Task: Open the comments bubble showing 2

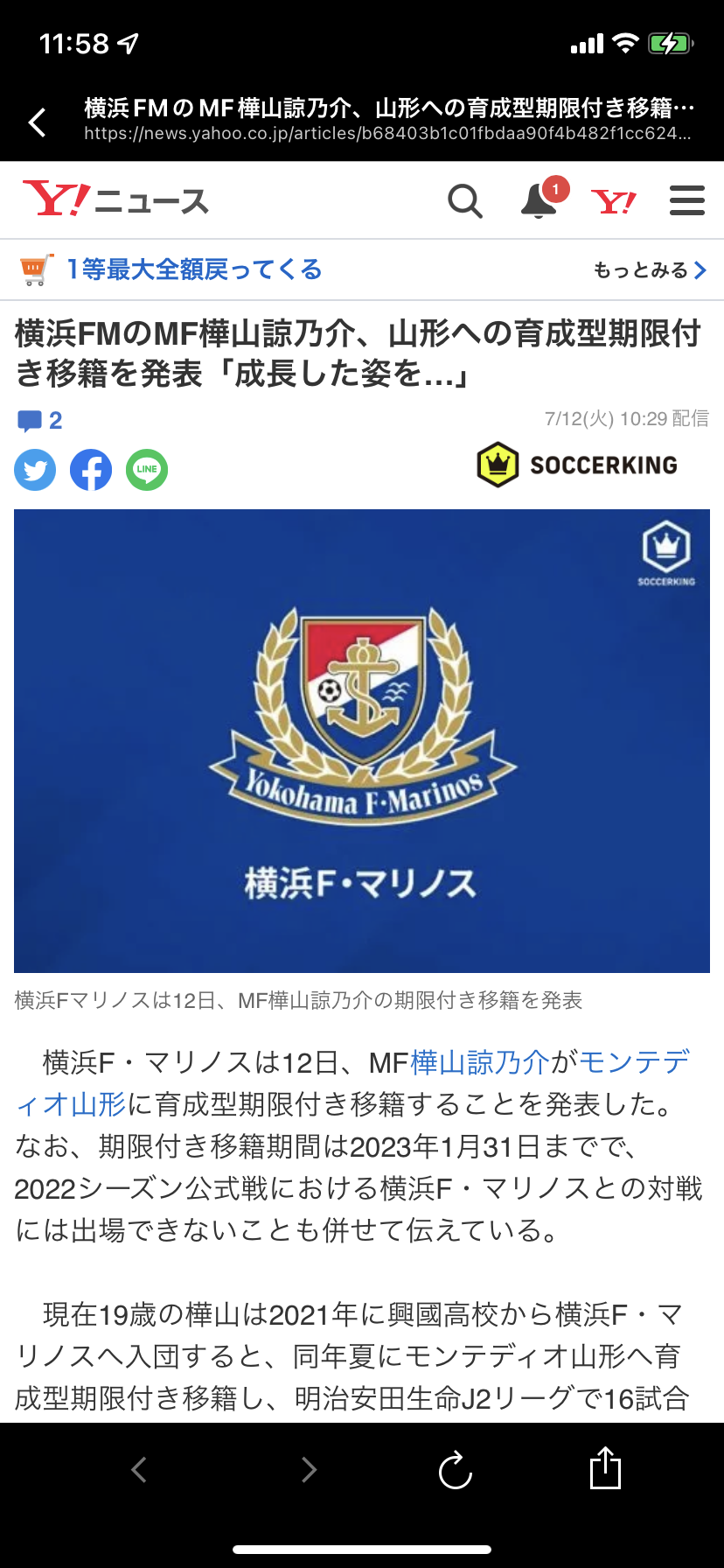Action: 39,421
